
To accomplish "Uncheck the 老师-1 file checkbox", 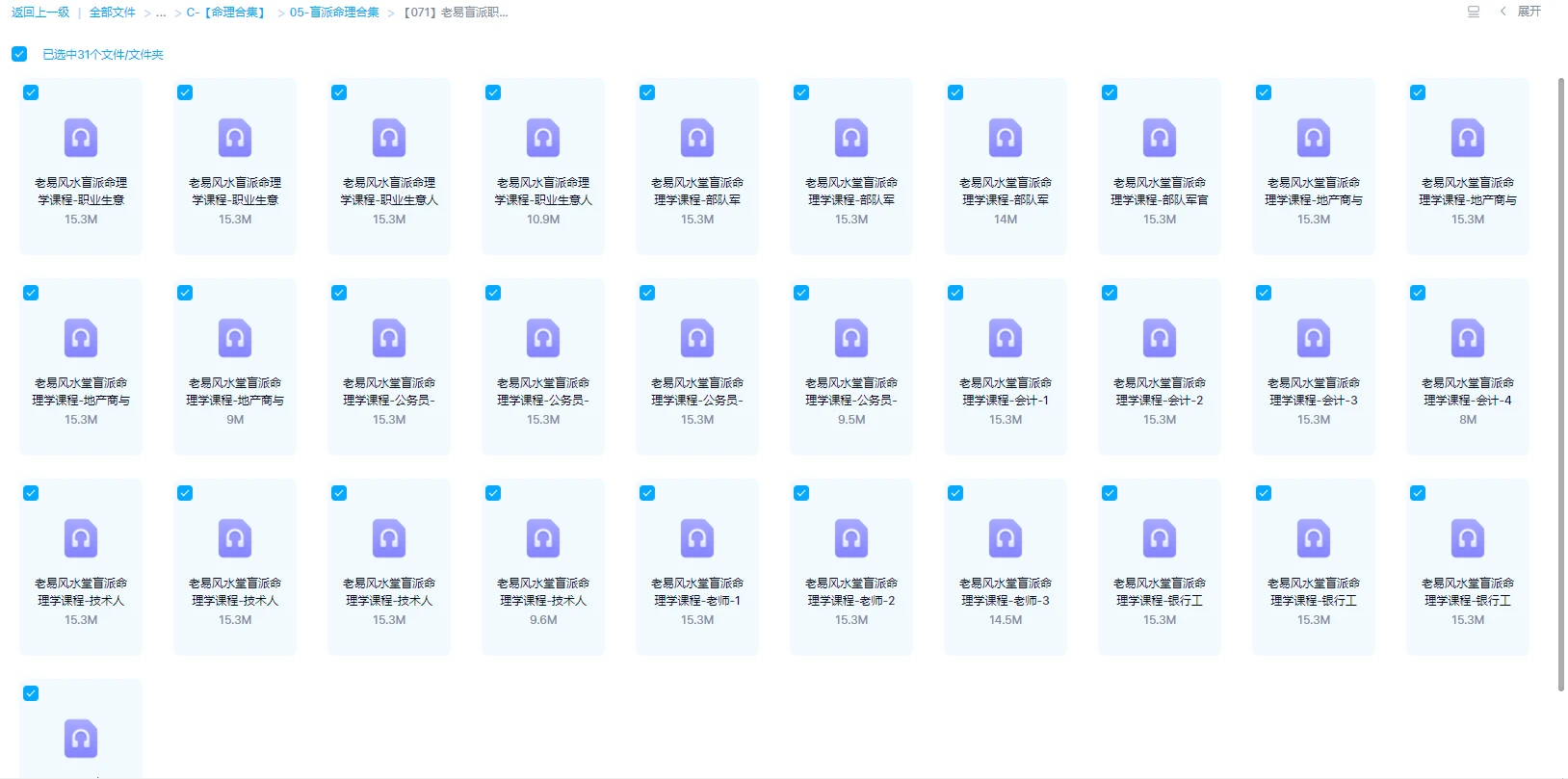I will [x=647, y=493].
